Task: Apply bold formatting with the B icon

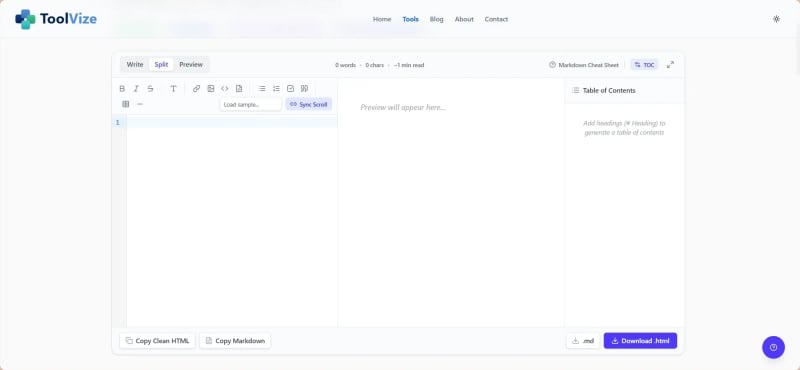Action: point(122,89)
